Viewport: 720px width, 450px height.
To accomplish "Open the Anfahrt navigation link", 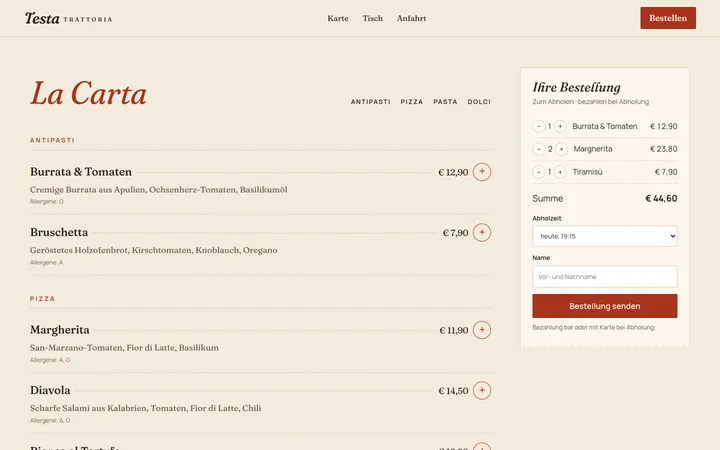I will [411, 18].
